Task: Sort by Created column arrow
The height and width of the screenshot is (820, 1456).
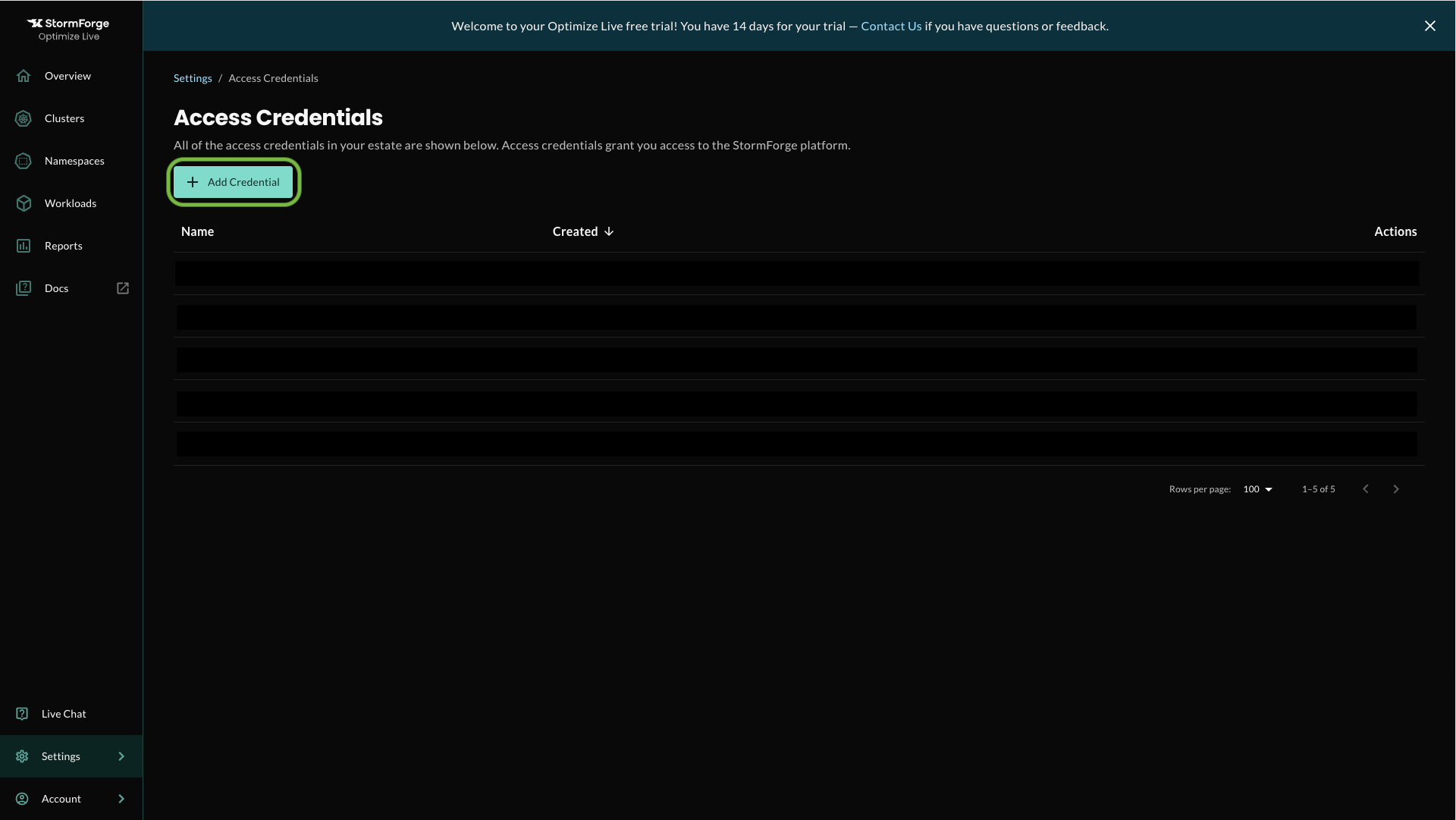Action: pos(610,232)
